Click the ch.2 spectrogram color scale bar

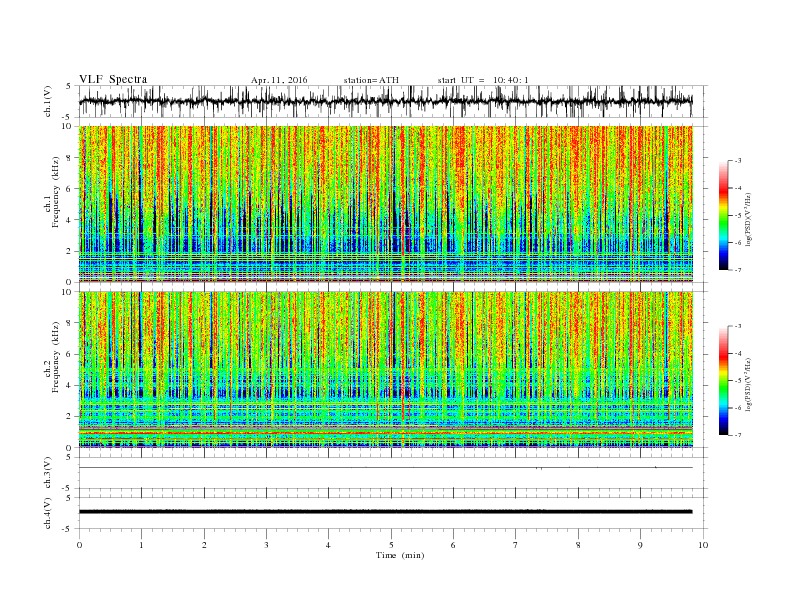click(x=724, y=381)
